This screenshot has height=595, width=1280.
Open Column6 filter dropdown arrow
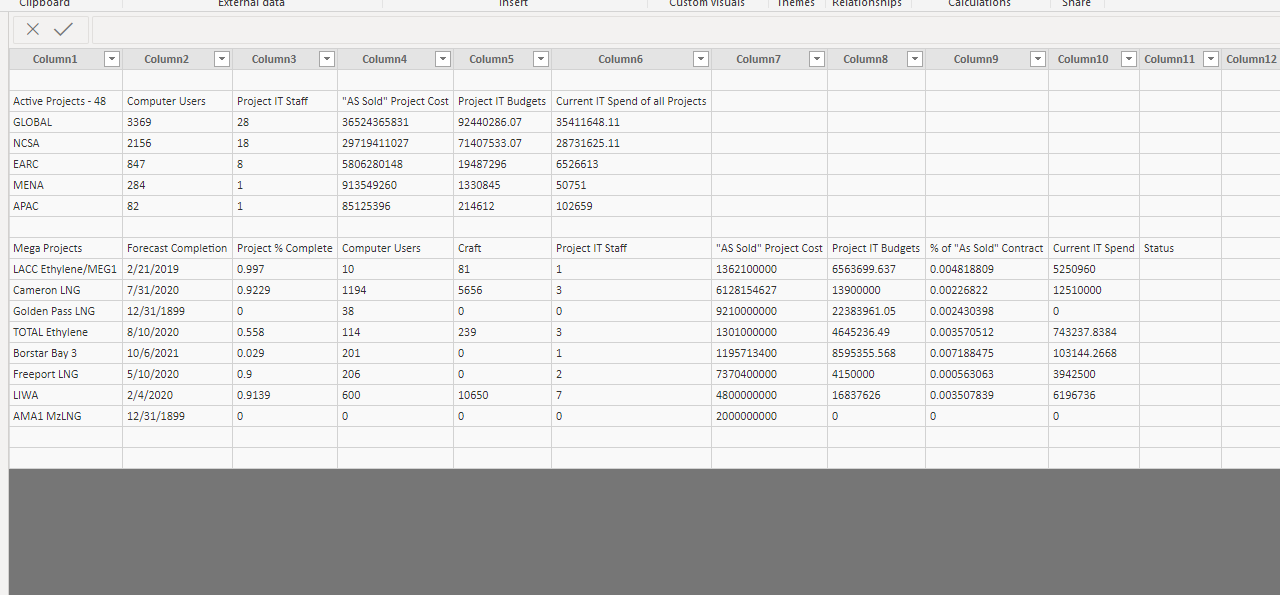coord(700,59)
